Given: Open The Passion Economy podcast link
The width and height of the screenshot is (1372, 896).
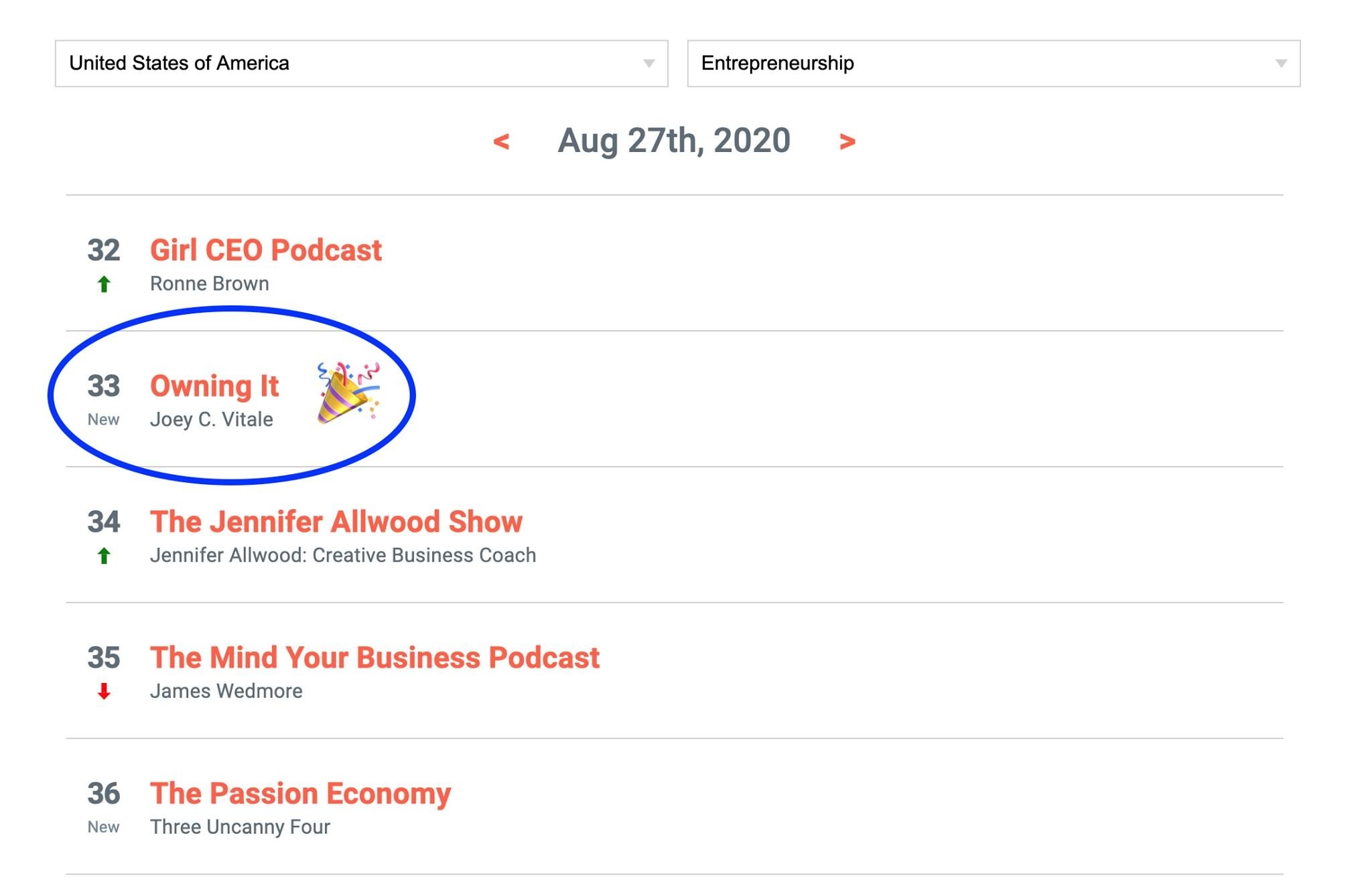Looking at the screenshot, I should pyautogui.click(x=300, y=794).
